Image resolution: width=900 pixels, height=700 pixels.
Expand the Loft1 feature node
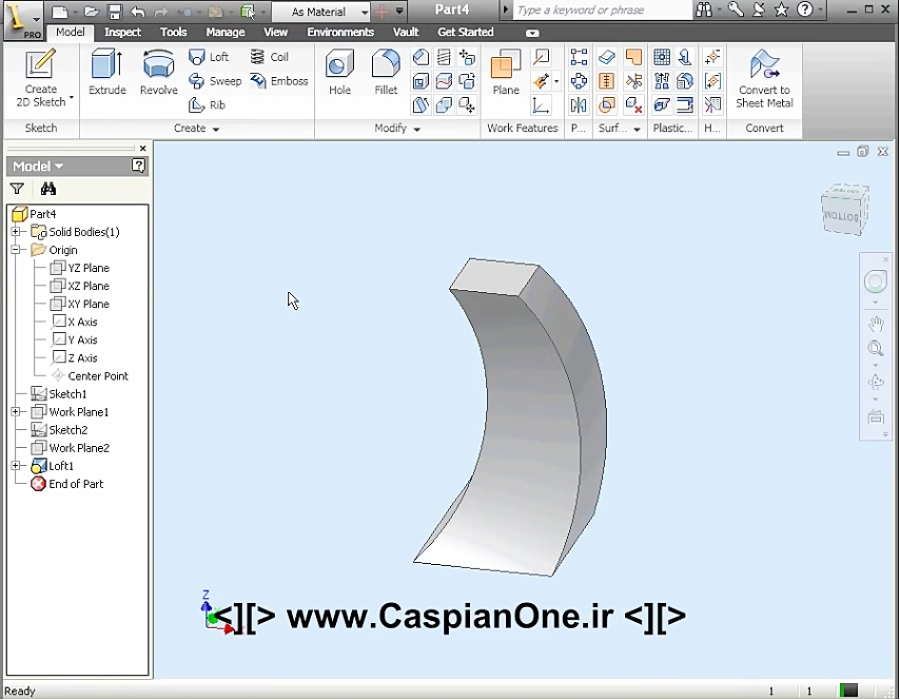(x=16, y=465)
